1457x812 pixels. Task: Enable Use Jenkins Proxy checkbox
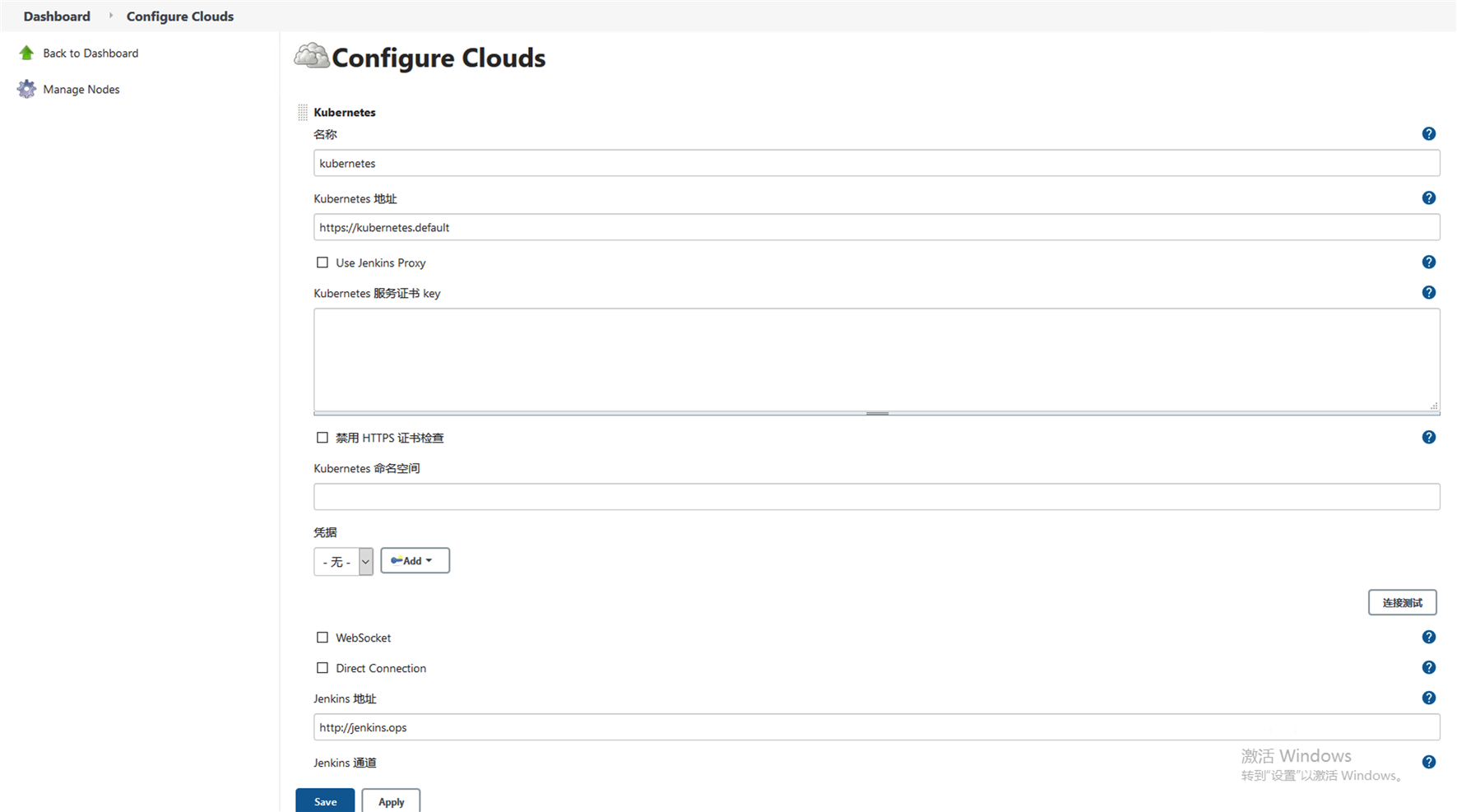click(322, 263)
